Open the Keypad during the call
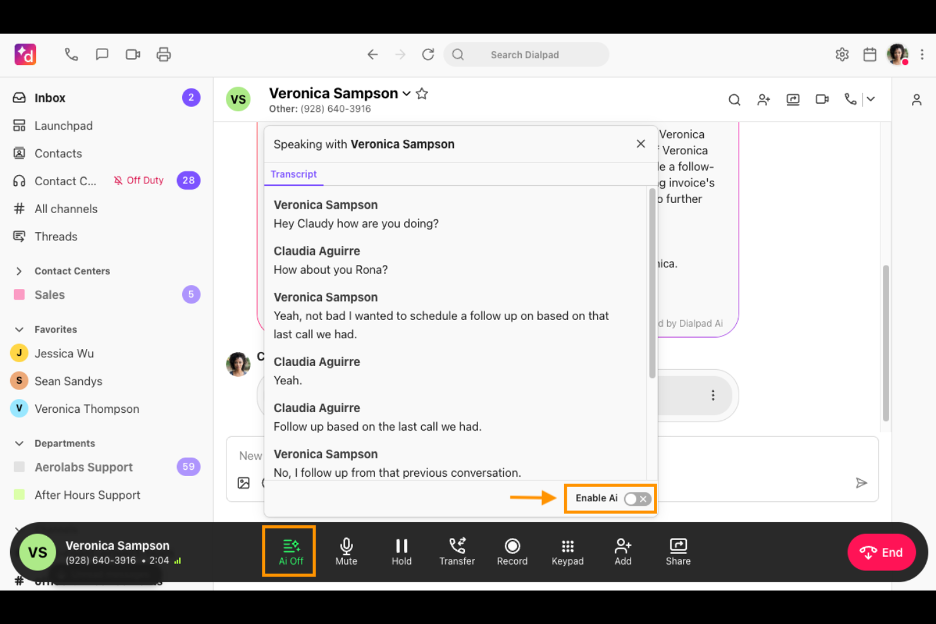The height and width of the screenshot is (624, 936). coord(567,551)
